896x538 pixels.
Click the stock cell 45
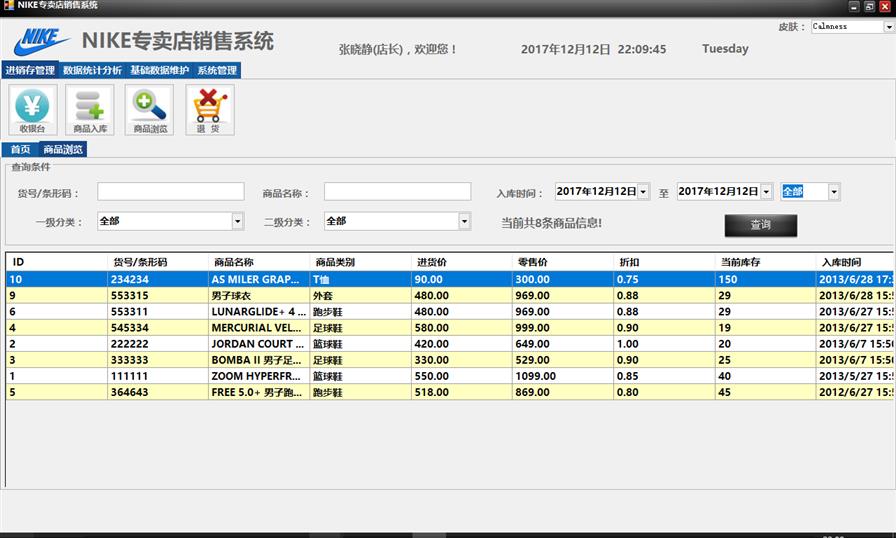tap(765, 392)
